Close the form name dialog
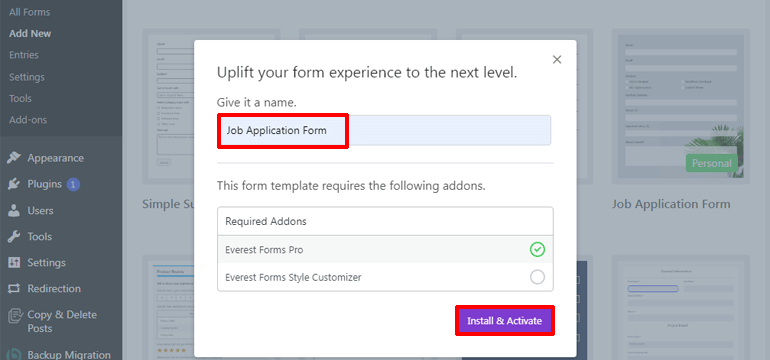 coord(557,59)
